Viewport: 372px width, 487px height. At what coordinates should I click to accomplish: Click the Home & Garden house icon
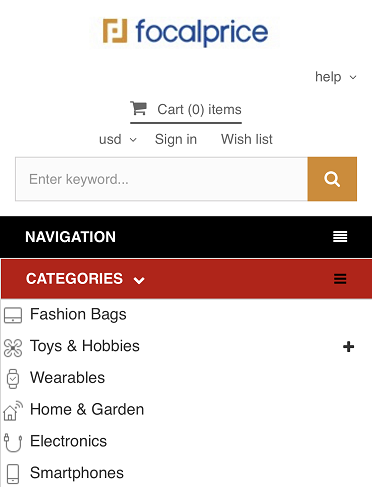(x=13, y=410)
